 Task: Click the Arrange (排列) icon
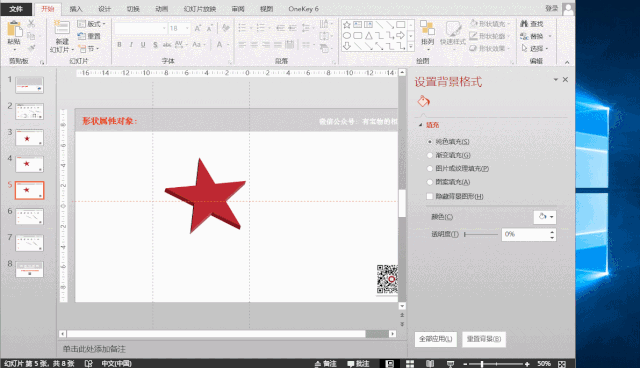pyautogui.click(x=427, y=29)
